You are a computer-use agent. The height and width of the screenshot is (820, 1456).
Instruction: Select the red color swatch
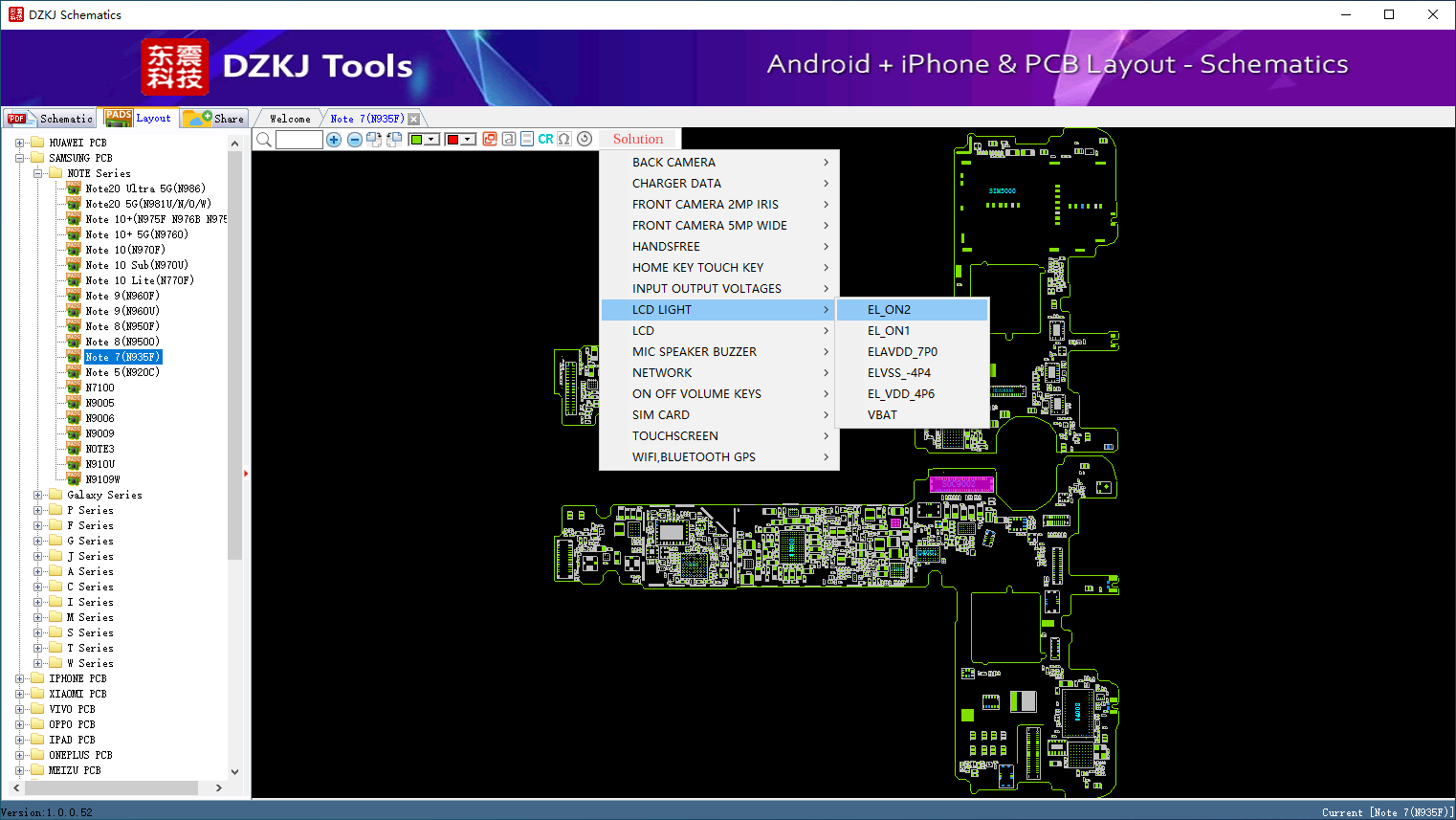452,140
